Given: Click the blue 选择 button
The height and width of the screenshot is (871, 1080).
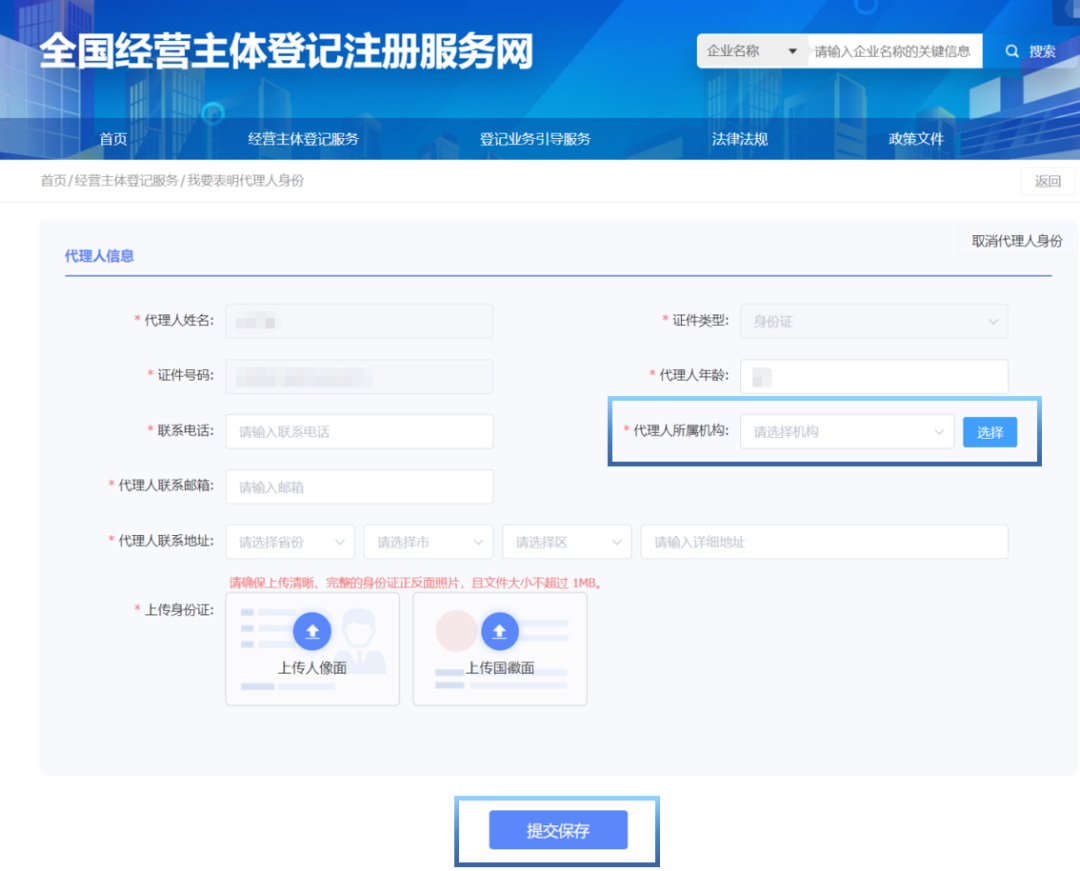Looking at the screenshot, I should [989, 432].
